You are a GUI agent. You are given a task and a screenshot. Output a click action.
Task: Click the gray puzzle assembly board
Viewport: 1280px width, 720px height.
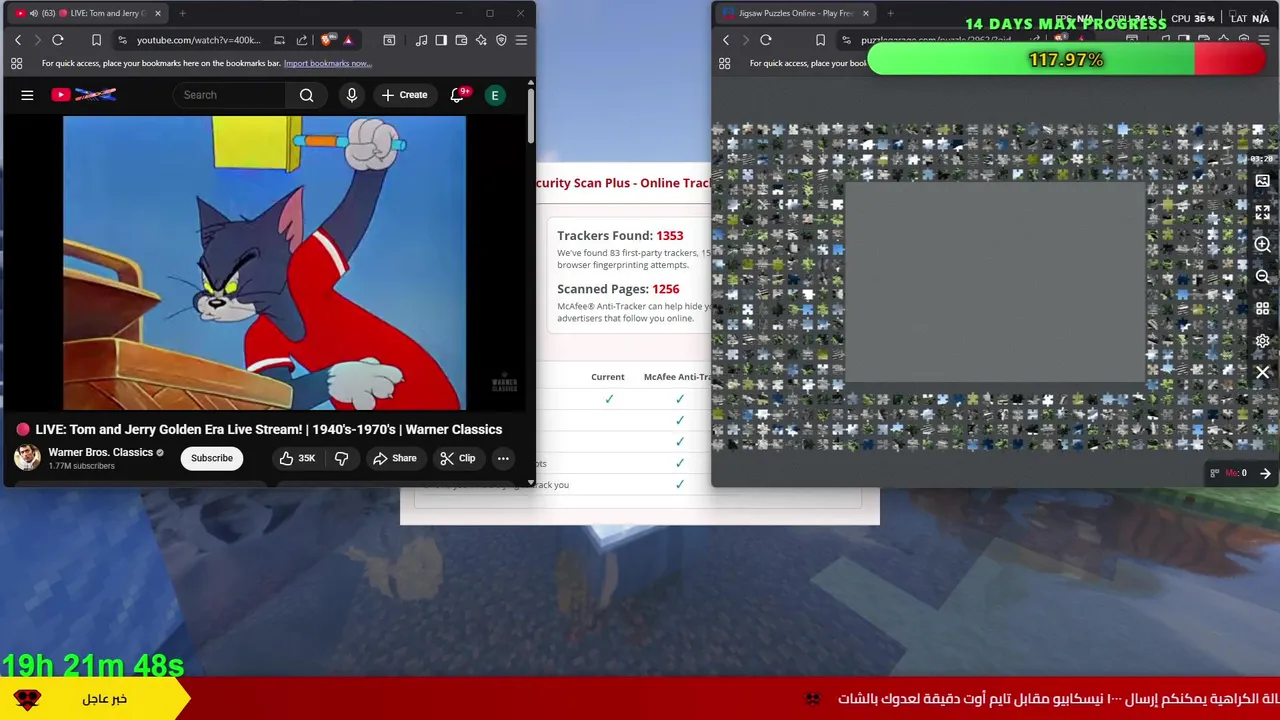coord(995,281)
